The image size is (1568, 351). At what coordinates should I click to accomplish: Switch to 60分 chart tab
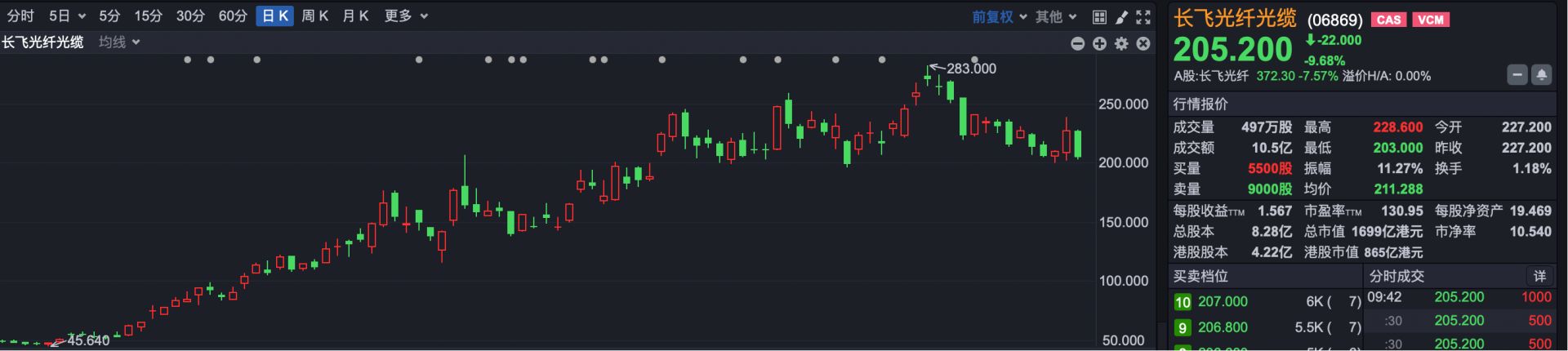tap(233, 16)
